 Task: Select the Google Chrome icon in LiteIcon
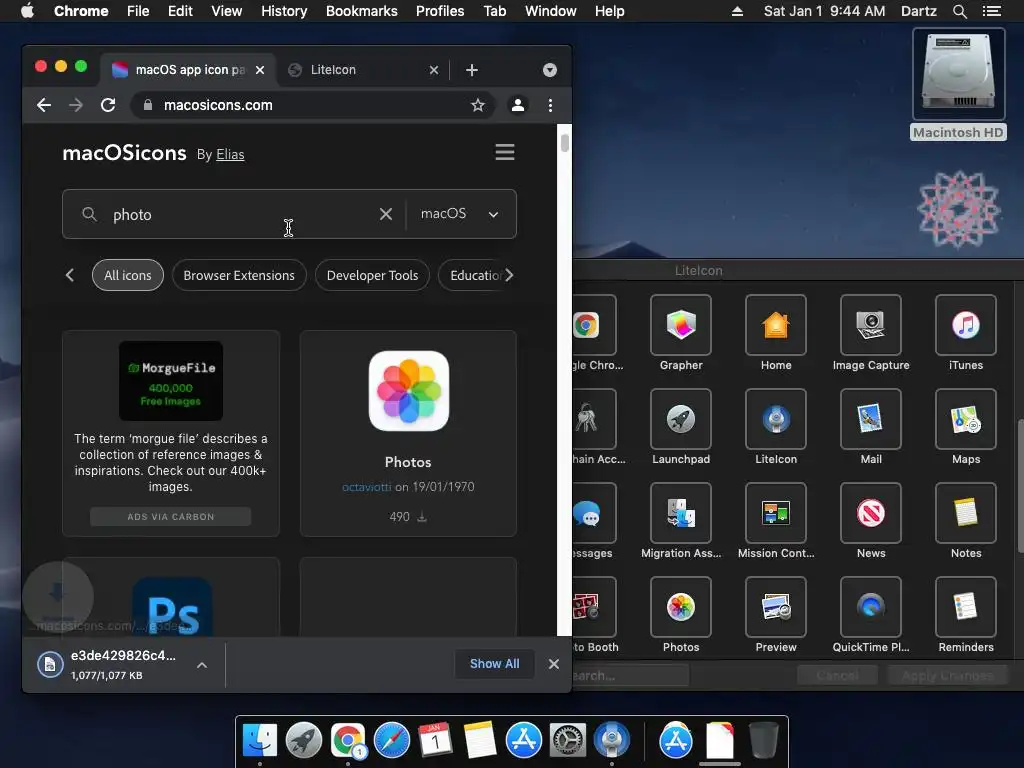tap(594, 325)
